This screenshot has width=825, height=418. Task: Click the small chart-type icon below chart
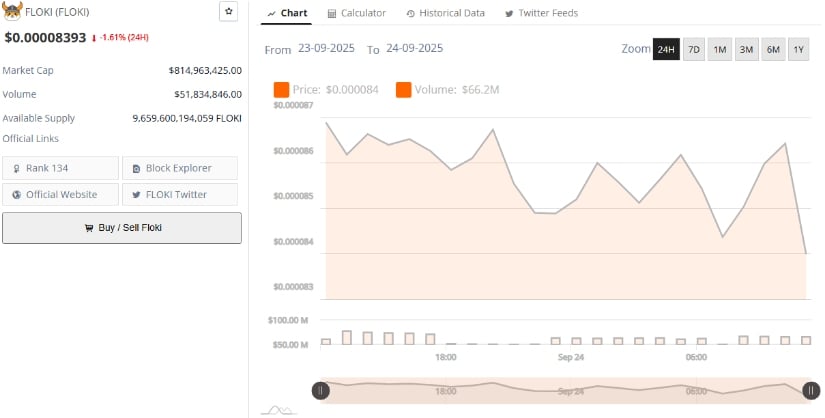279,410
